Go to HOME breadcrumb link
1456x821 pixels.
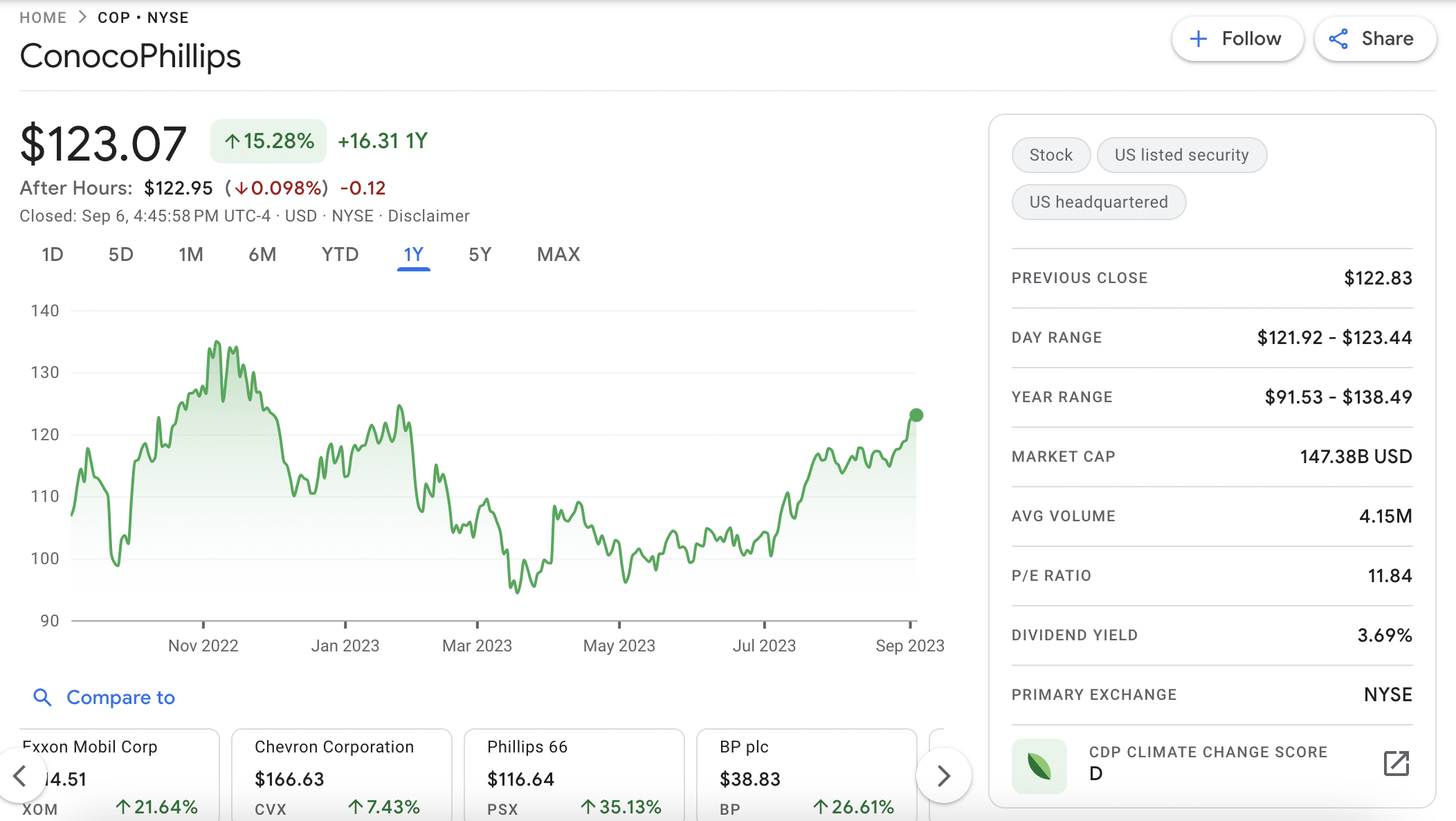tap(43, 17)
